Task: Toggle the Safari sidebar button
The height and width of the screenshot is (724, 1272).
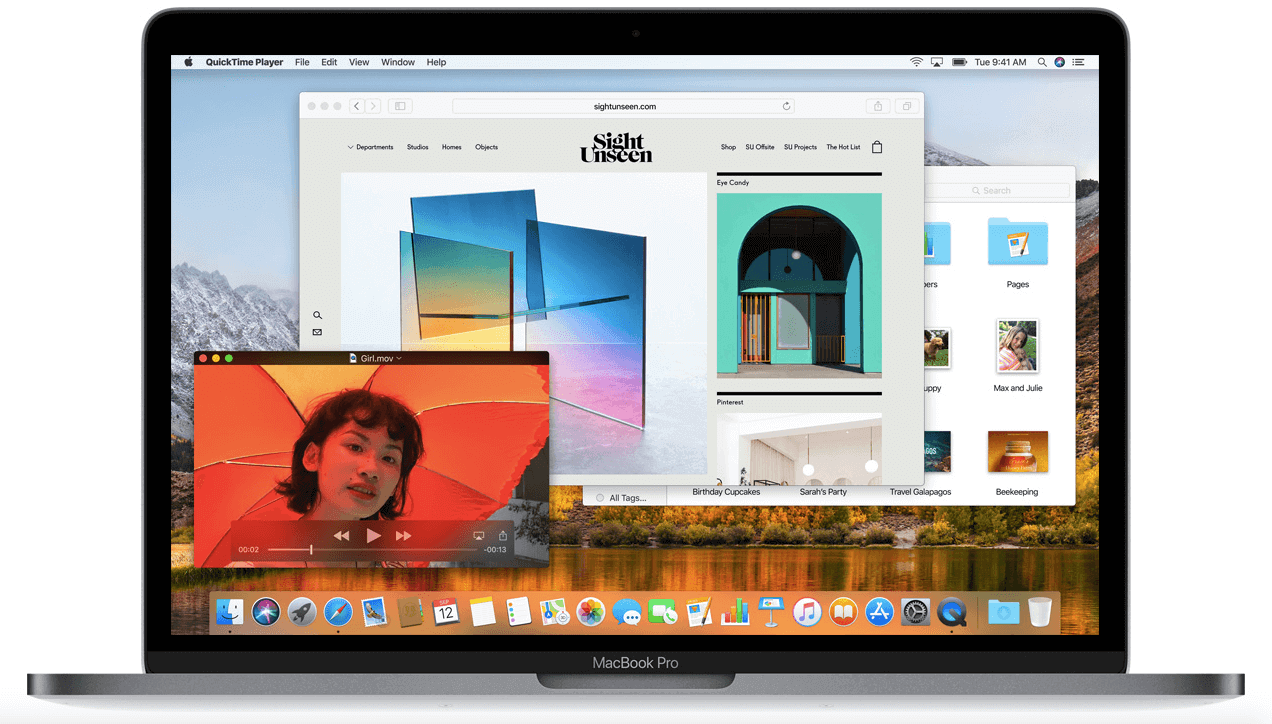Action: click(x=400, y=106)
